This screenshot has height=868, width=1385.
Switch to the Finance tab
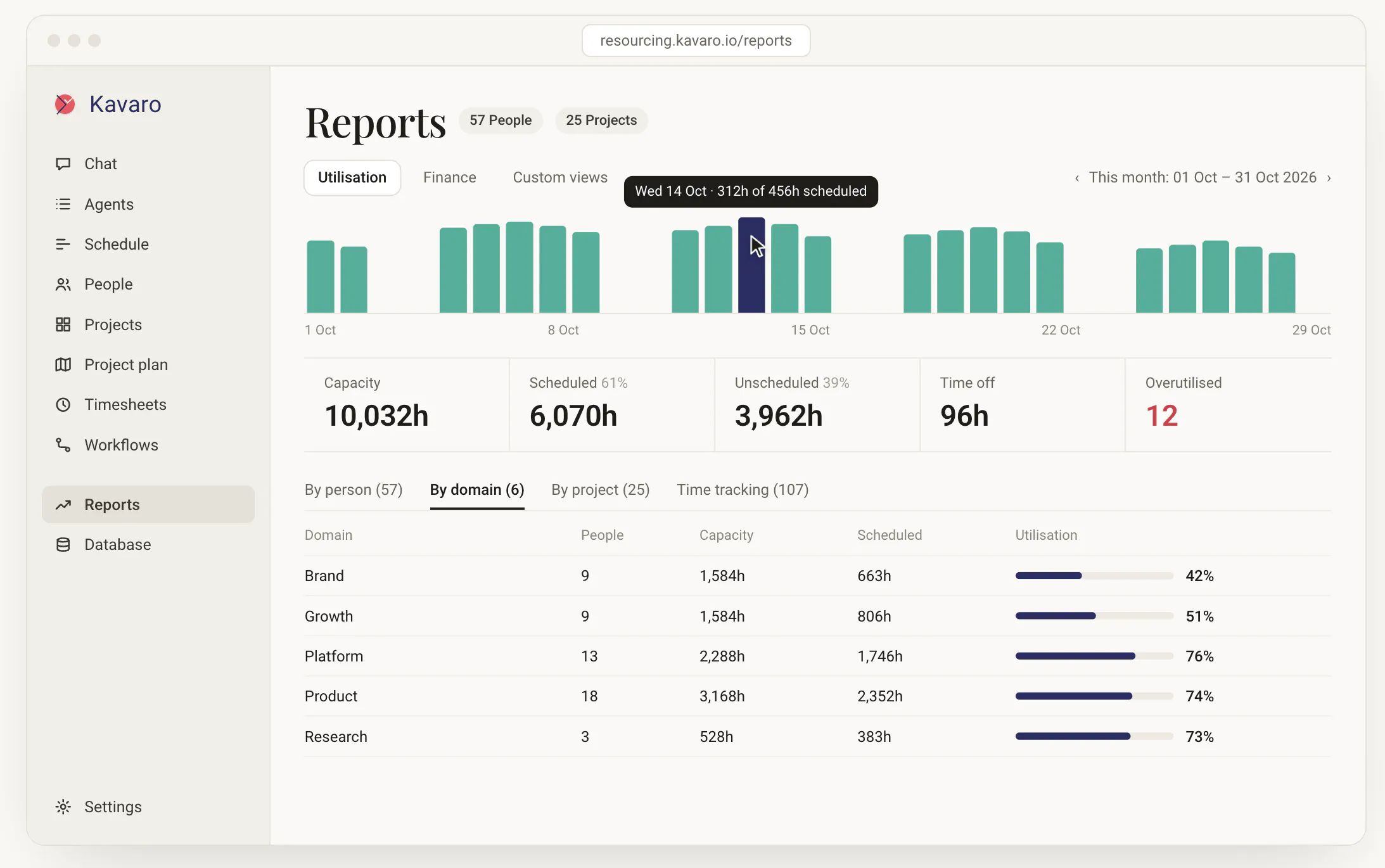click(x=450, y=177)
